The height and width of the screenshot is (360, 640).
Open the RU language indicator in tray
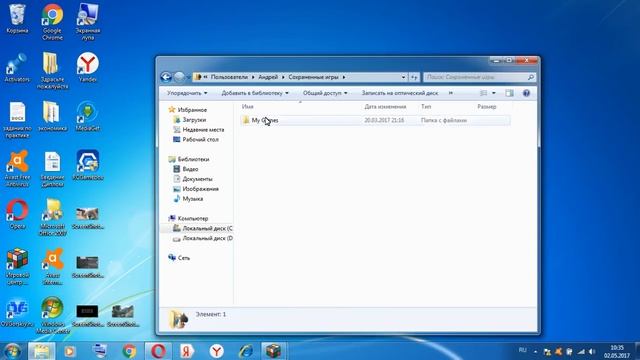point(522,350)
